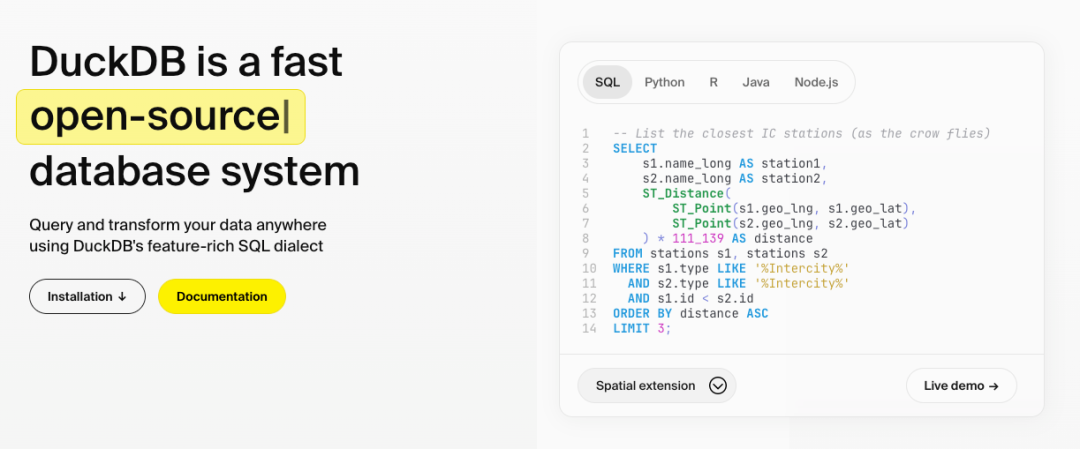Viewport: 1080px width, 449px height.
Task: Click the right arrow in Live demo
Action: pos(992,386)
